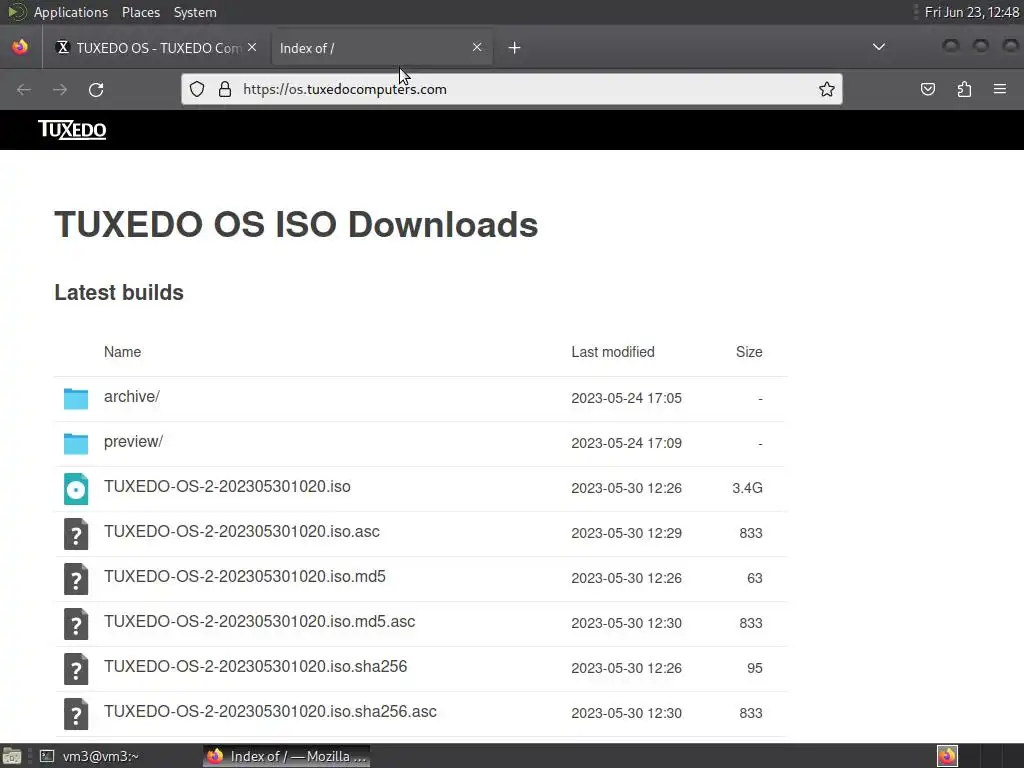
Task: Close the TUXEDO OS tab
Action: [x=252, y=47]
